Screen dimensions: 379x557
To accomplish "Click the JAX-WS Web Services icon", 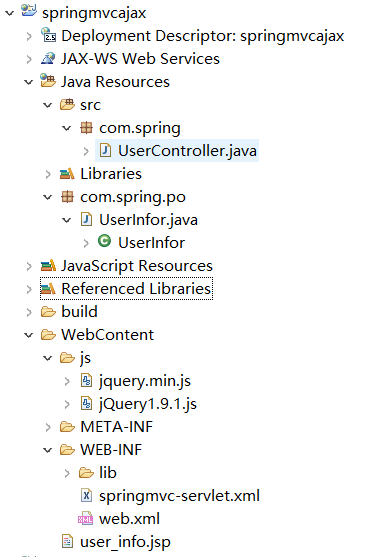I will pyautogui.click(x=48, y=58).
